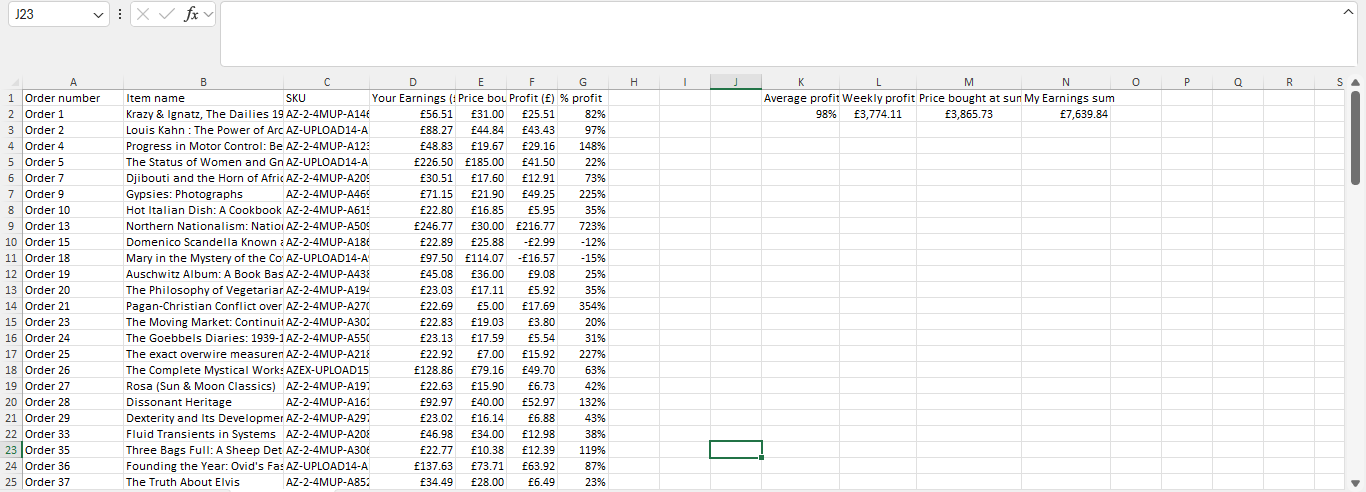Screen dimensions: 1366x492
Task: Select column D header
Action: coord(413,82)
